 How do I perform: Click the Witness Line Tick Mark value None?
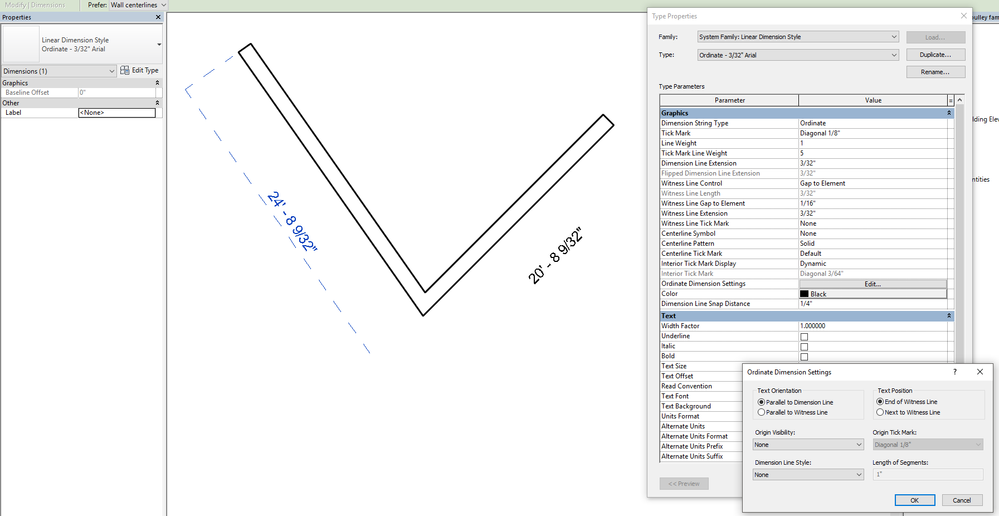tap(873, 224)
